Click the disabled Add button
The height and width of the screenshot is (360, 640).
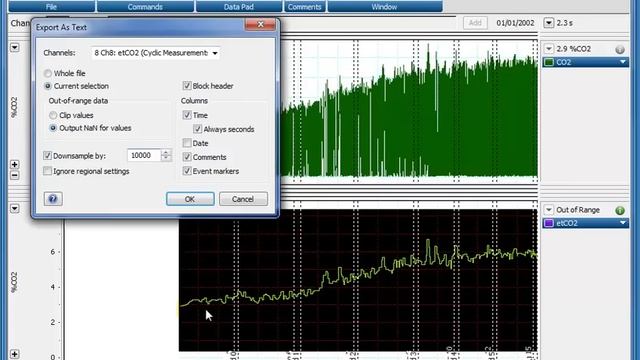coord(475,23)
